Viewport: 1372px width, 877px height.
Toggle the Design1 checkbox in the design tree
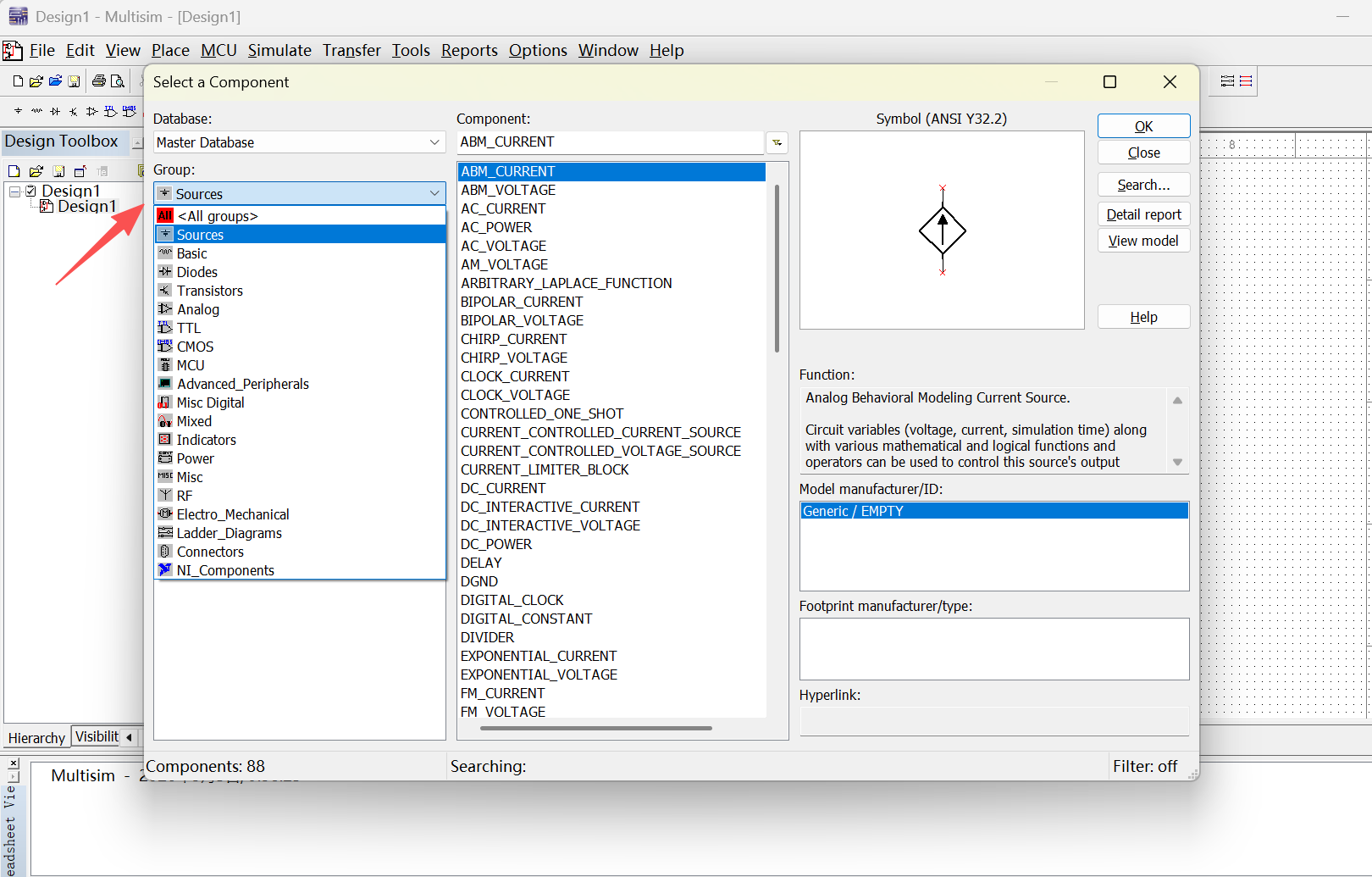coord(31,191)
